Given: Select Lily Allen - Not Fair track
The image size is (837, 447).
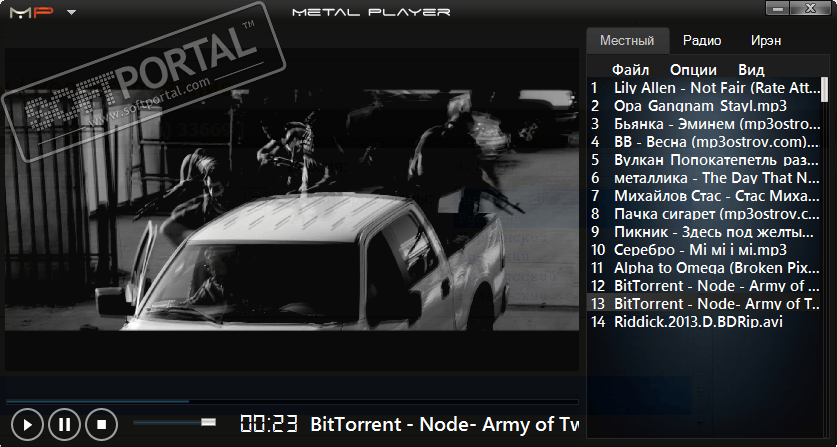Looking at the screenshot, I should [x=705, y=88].
